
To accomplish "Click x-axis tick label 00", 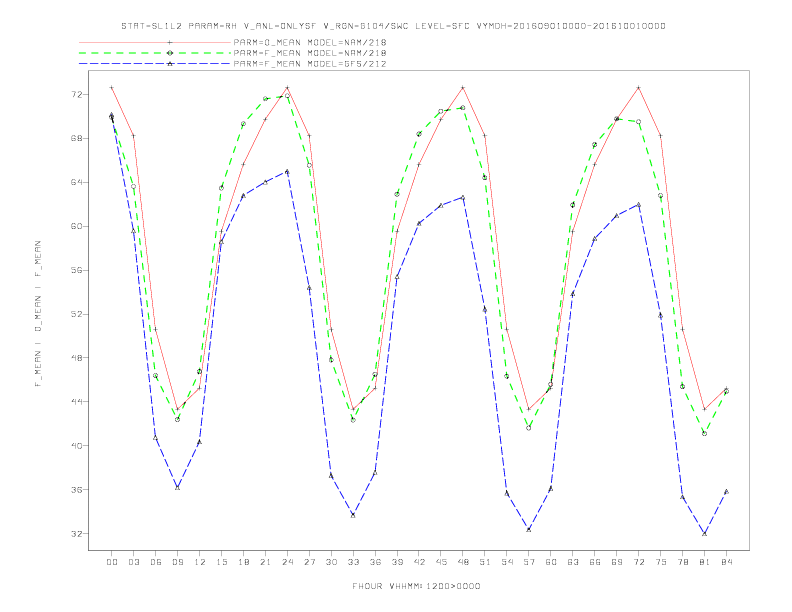I will [112, 562].
